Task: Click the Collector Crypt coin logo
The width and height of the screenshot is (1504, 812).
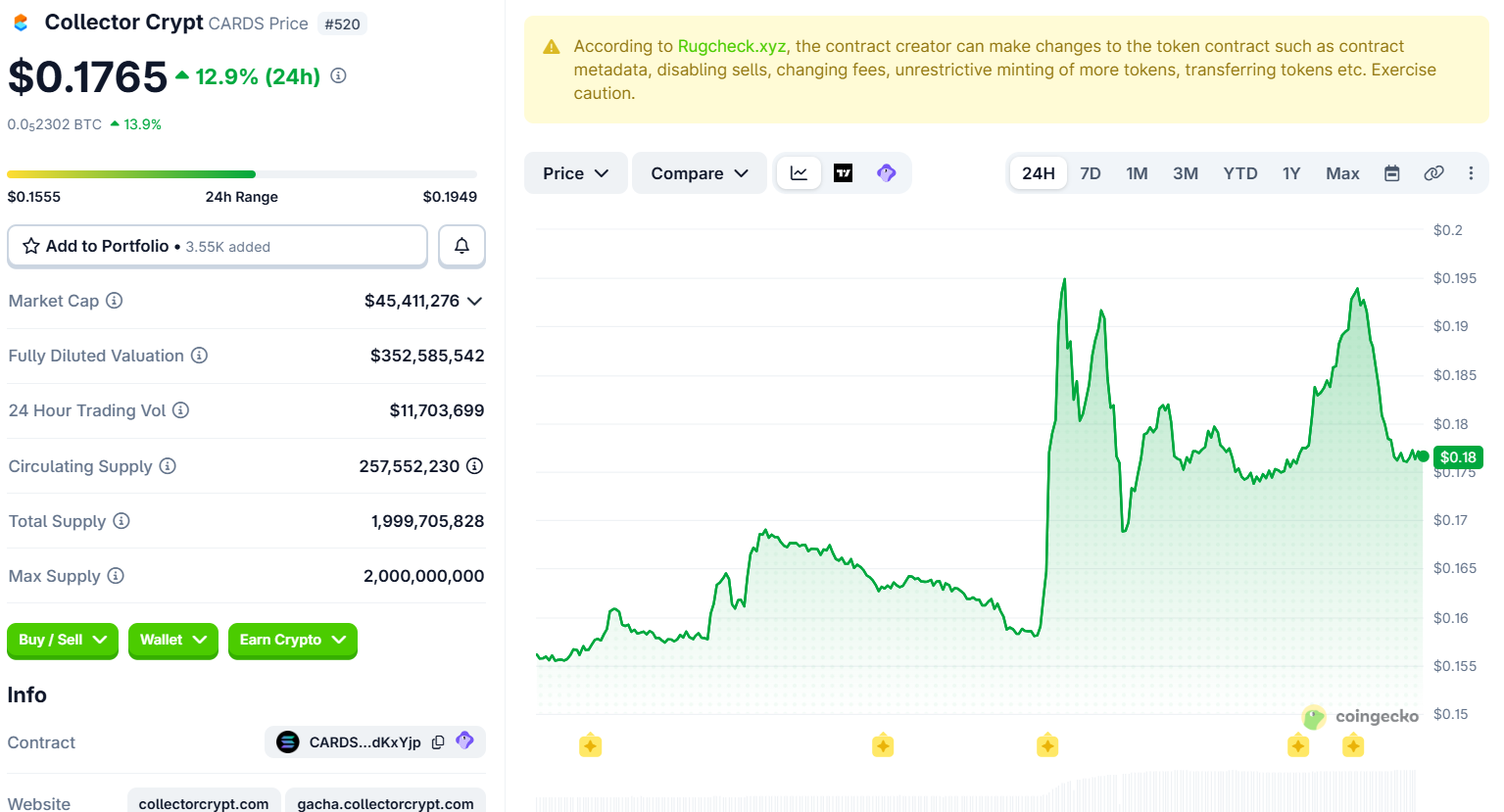Action: click(x=21, y=23)
